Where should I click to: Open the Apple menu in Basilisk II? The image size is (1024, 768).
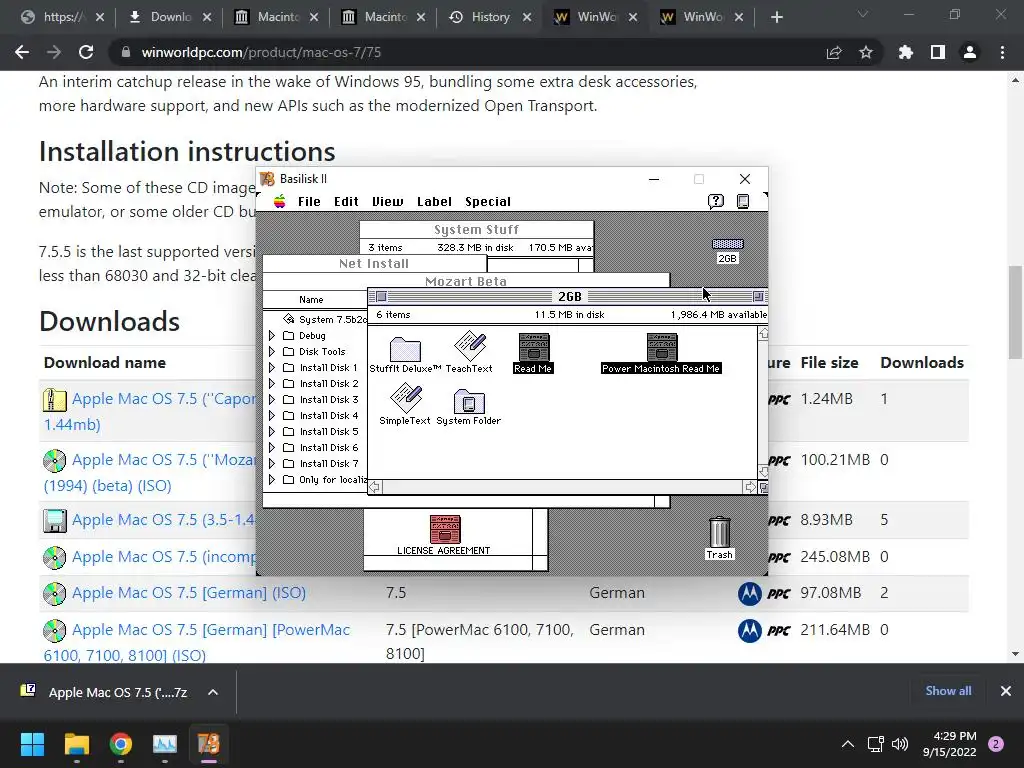click(280, 201)
